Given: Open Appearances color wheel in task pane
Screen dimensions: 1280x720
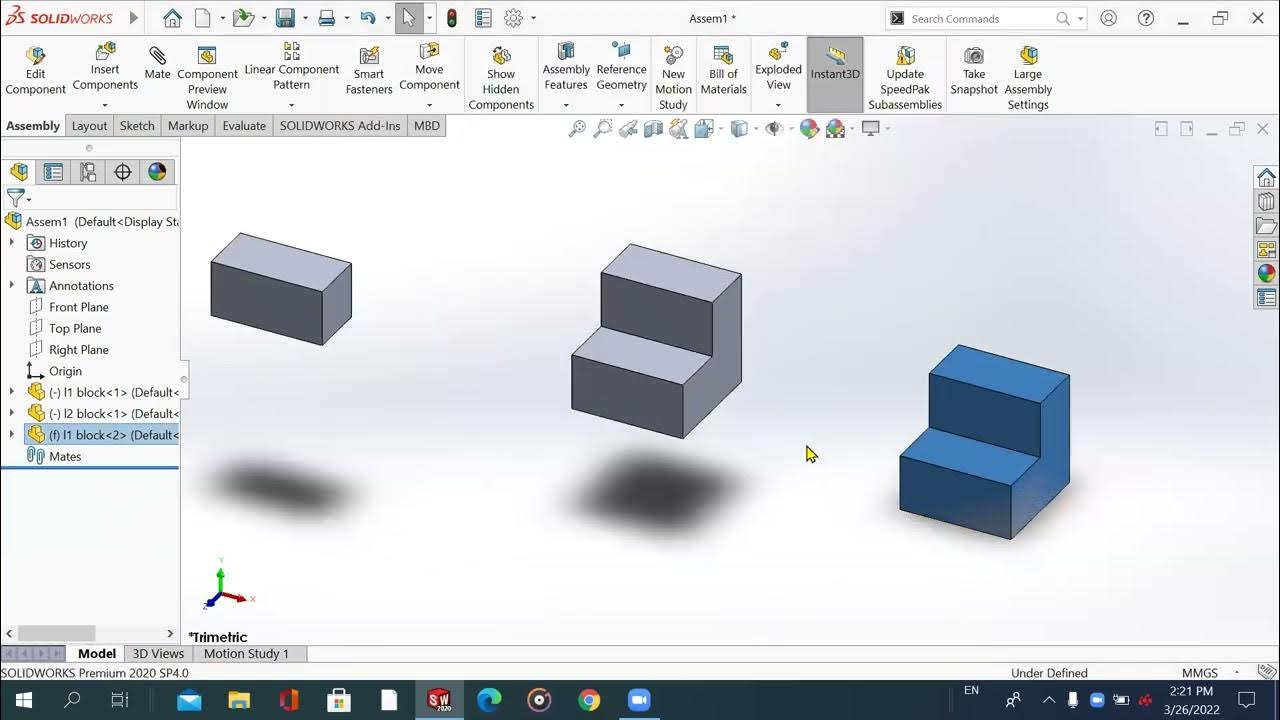Looking at the screenshot, I should (1266, 273).
